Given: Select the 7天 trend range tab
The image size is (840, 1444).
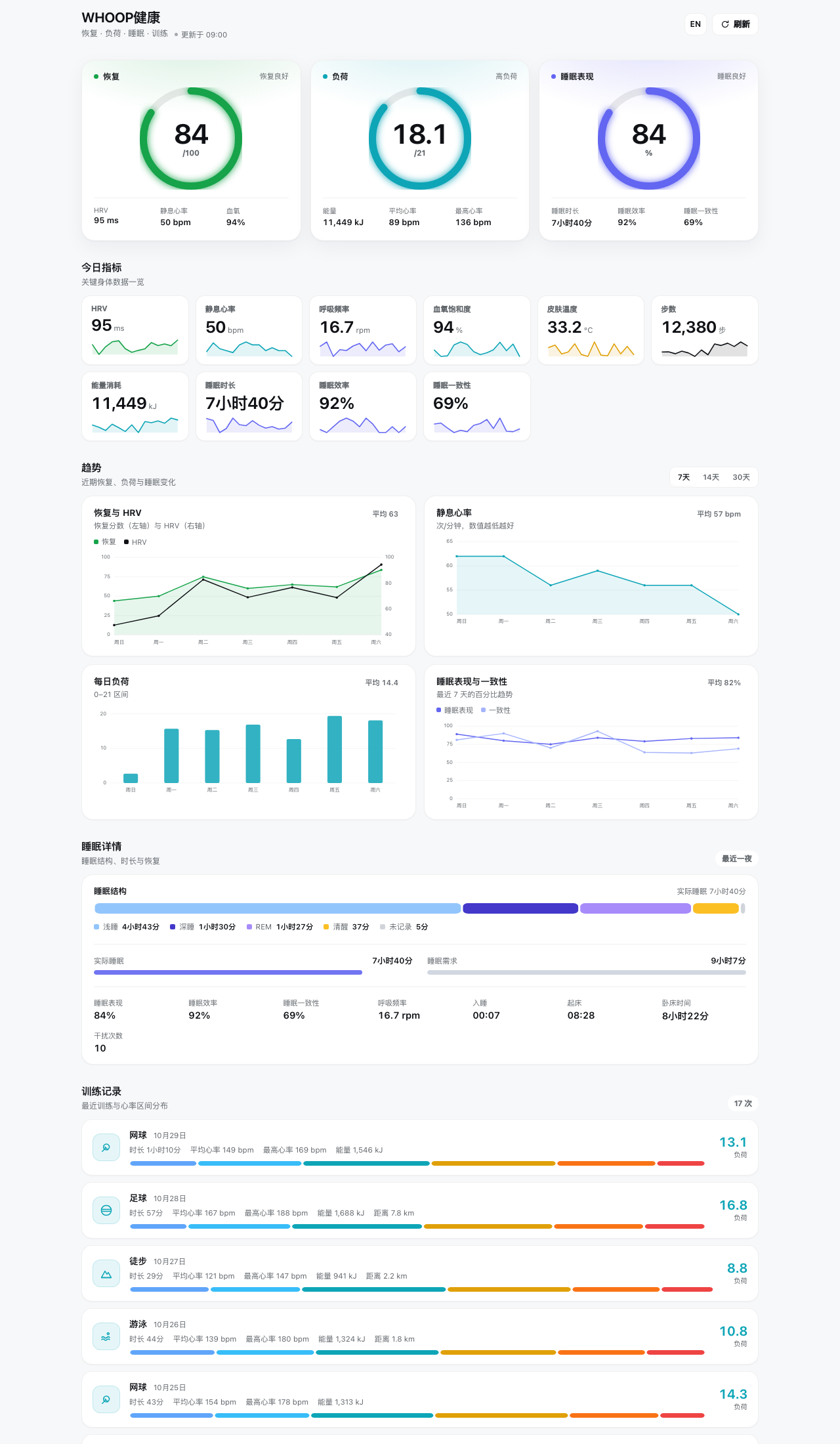Looking at the screenshot, I should 684,477.
